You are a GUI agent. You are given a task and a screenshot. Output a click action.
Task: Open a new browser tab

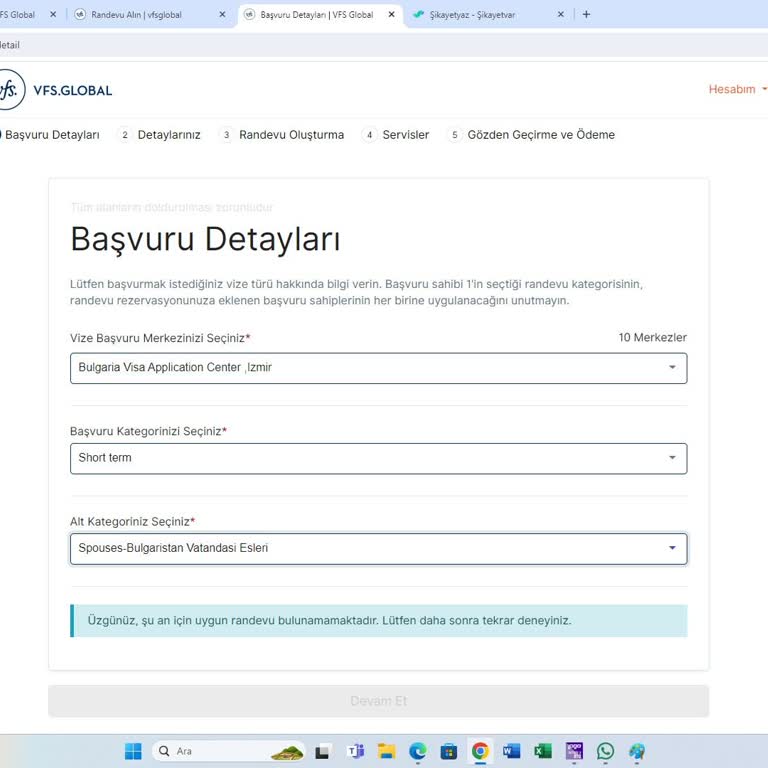tap(586, 14)
